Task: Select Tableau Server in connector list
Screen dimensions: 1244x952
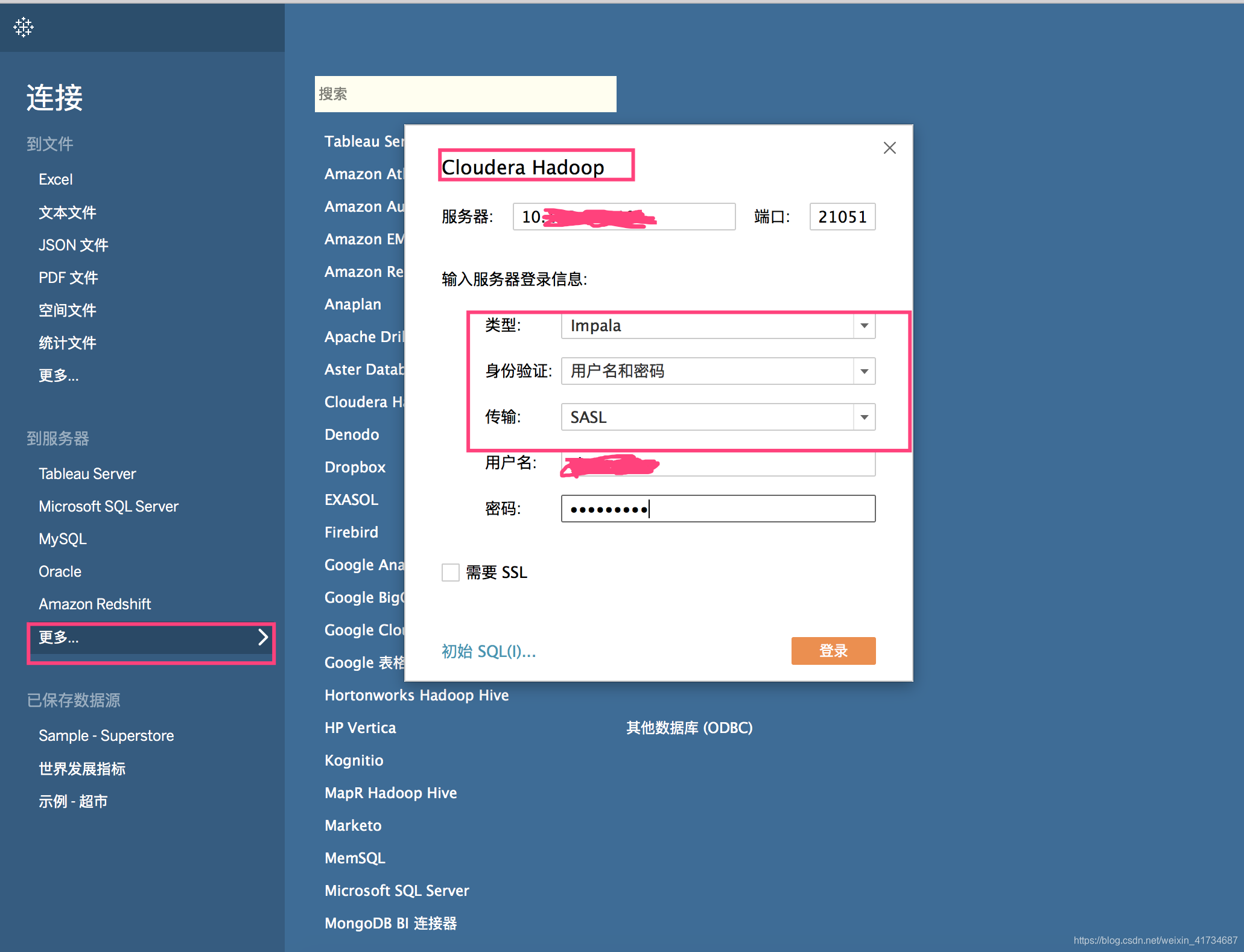Action: tap(364, 141)
